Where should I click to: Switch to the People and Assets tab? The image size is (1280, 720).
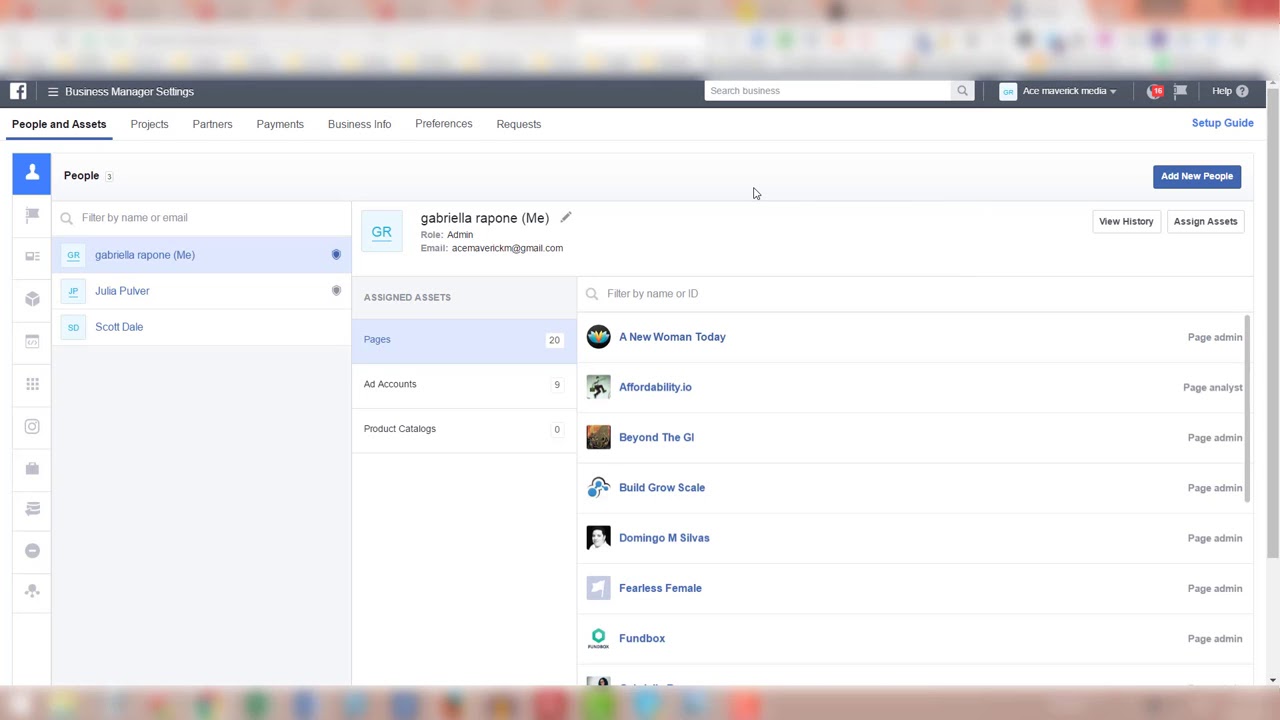click(x=59, y=124)
